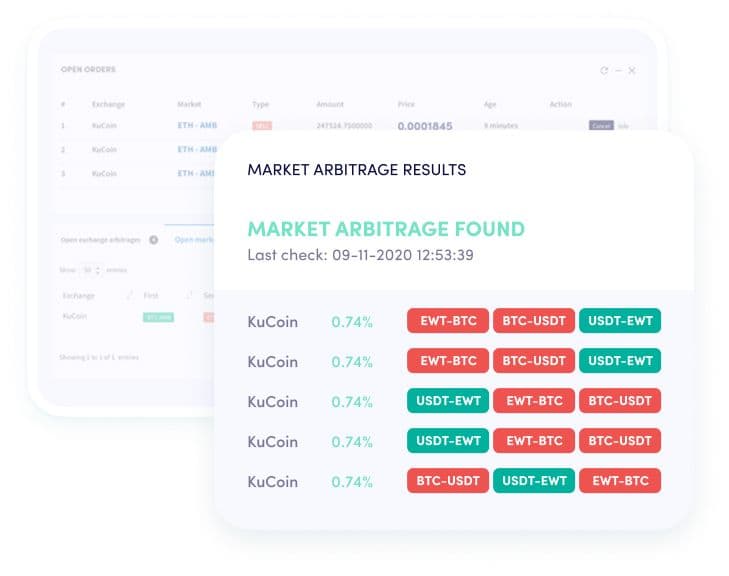This screenshot has height=576, width=729.
Task: Click the red Sell type badge in order 1
Action: coord(262,126)
